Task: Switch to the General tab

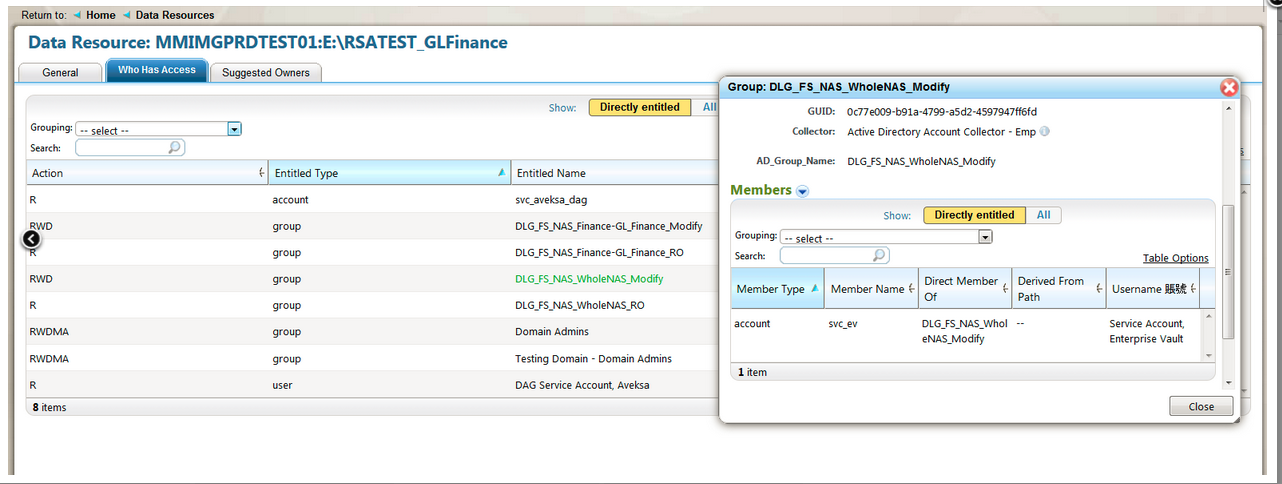Action: click(60, 72)
